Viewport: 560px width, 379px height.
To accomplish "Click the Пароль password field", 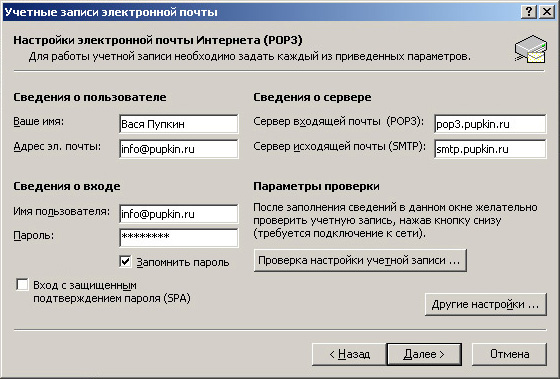I will (x=179, y=238).
